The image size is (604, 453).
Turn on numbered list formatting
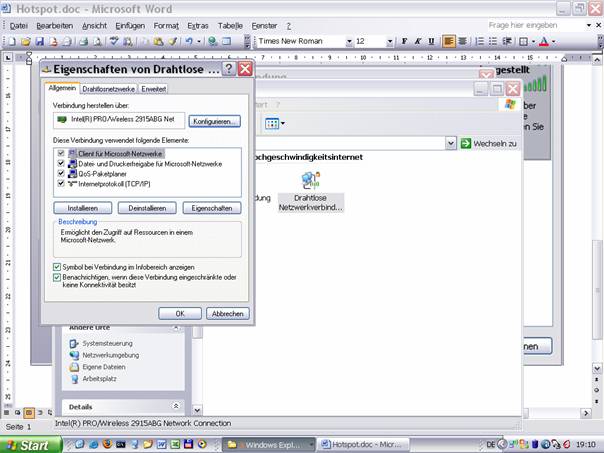(479, 41)
